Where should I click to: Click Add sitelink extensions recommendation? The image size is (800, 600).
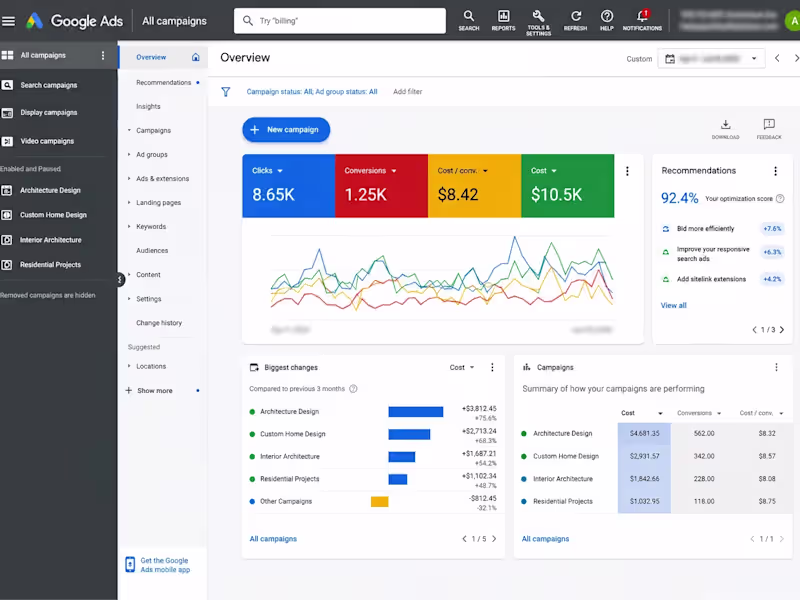click(711, 279)
